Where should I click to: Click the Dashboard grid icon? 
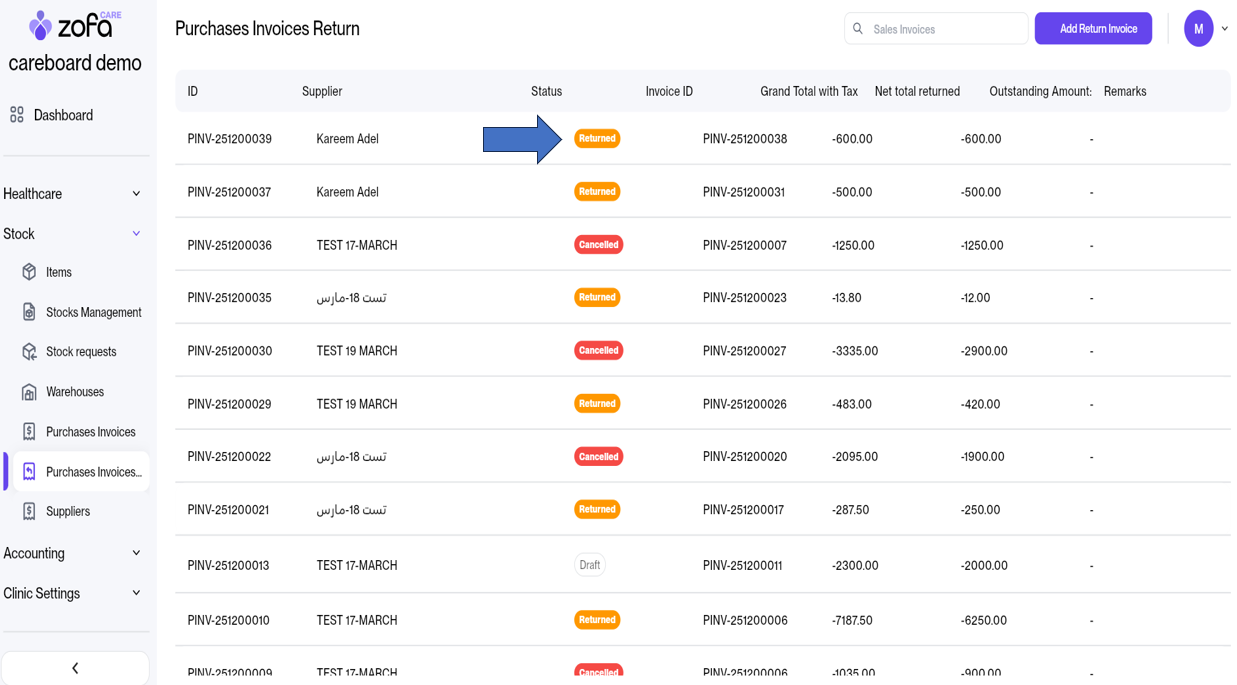pyautogui.click(x=17, y=115)
